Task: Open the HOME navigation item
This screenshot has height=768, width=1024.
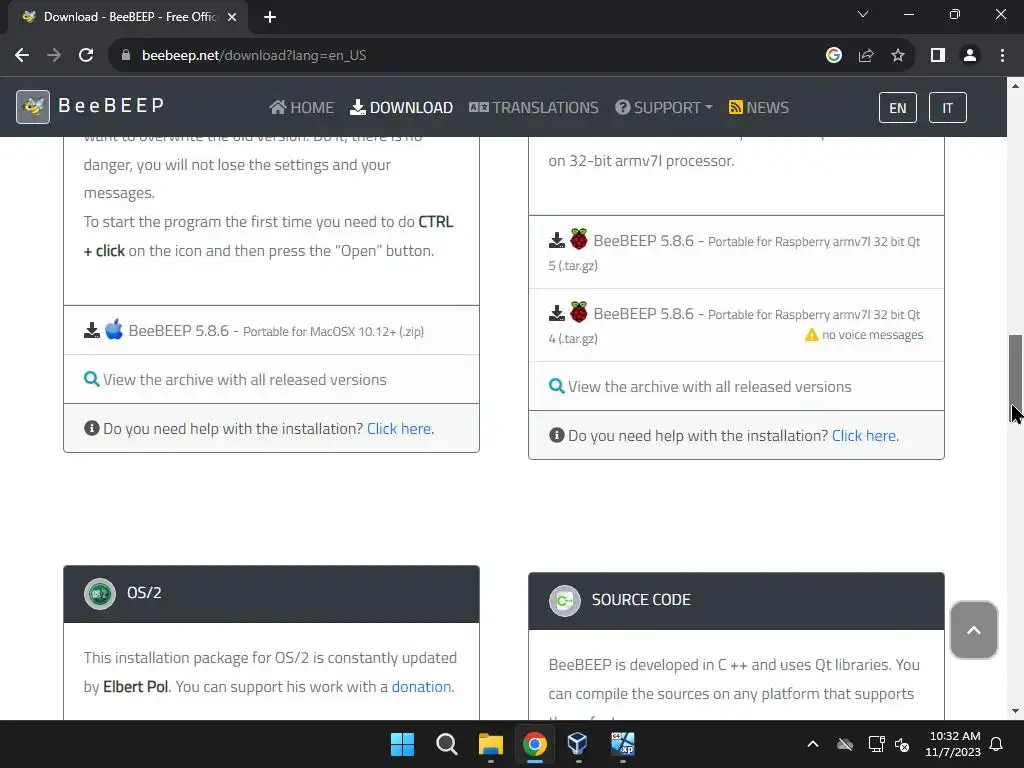Action: click(302, 107)
